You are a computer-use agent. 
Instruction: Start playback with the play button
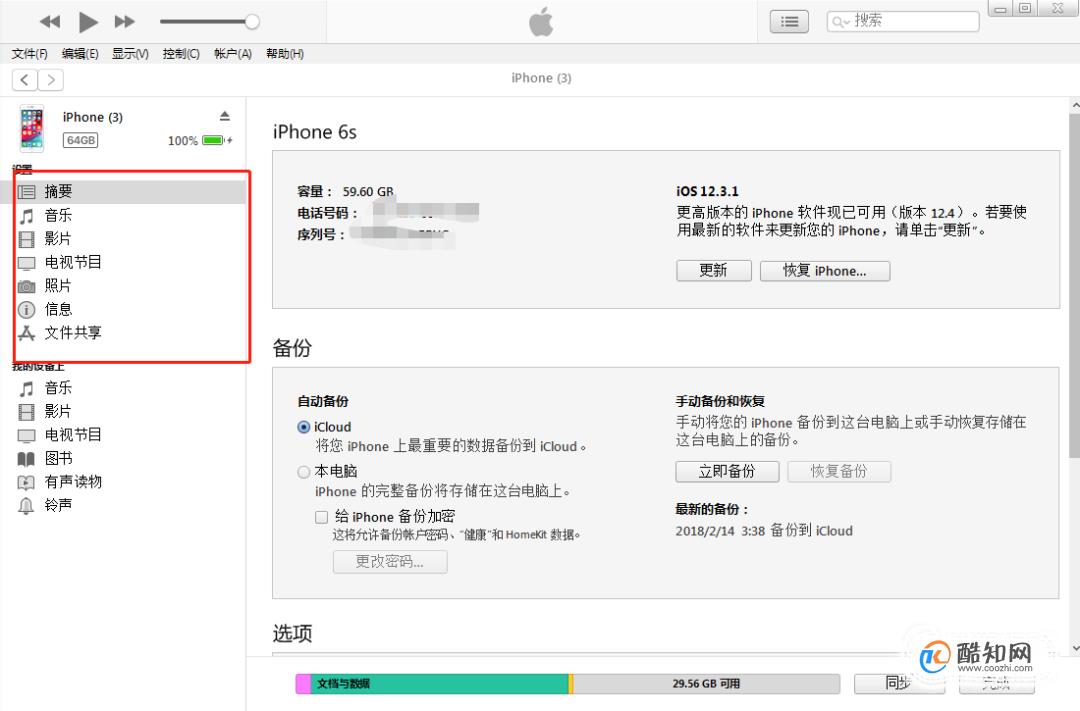[87, 22]
